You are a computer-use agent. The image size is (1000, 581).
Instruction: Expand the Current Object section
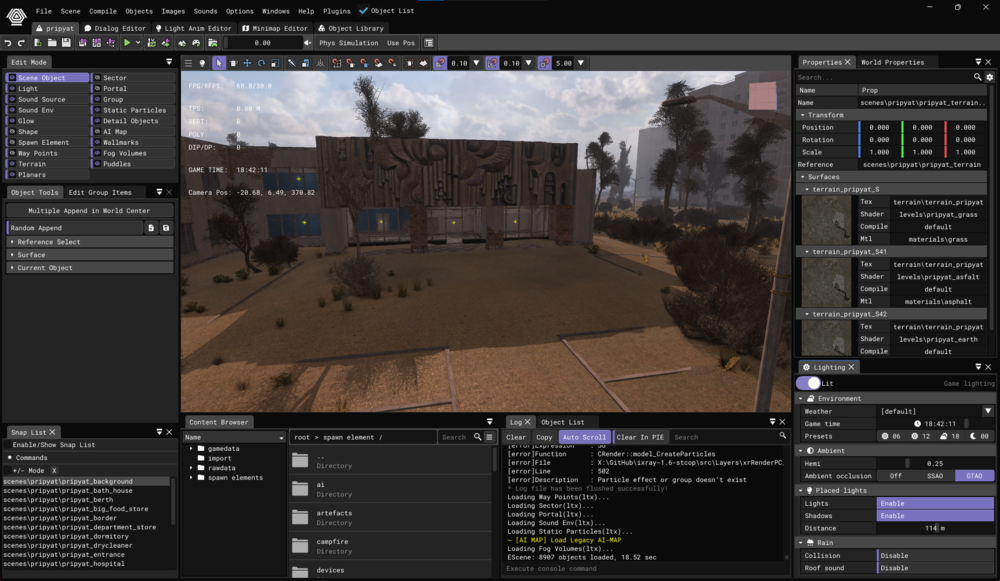point(89,268)
